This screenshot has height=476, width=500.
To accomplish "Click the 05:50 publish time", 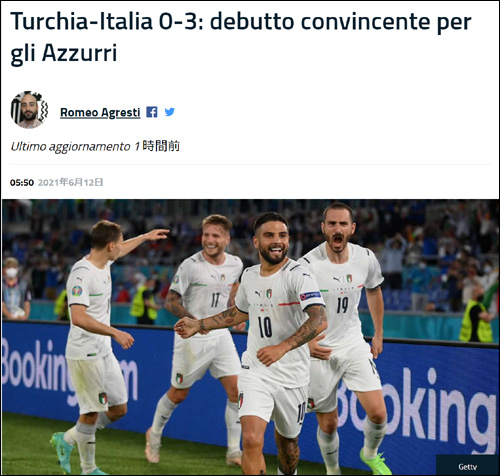I will 22,183.
